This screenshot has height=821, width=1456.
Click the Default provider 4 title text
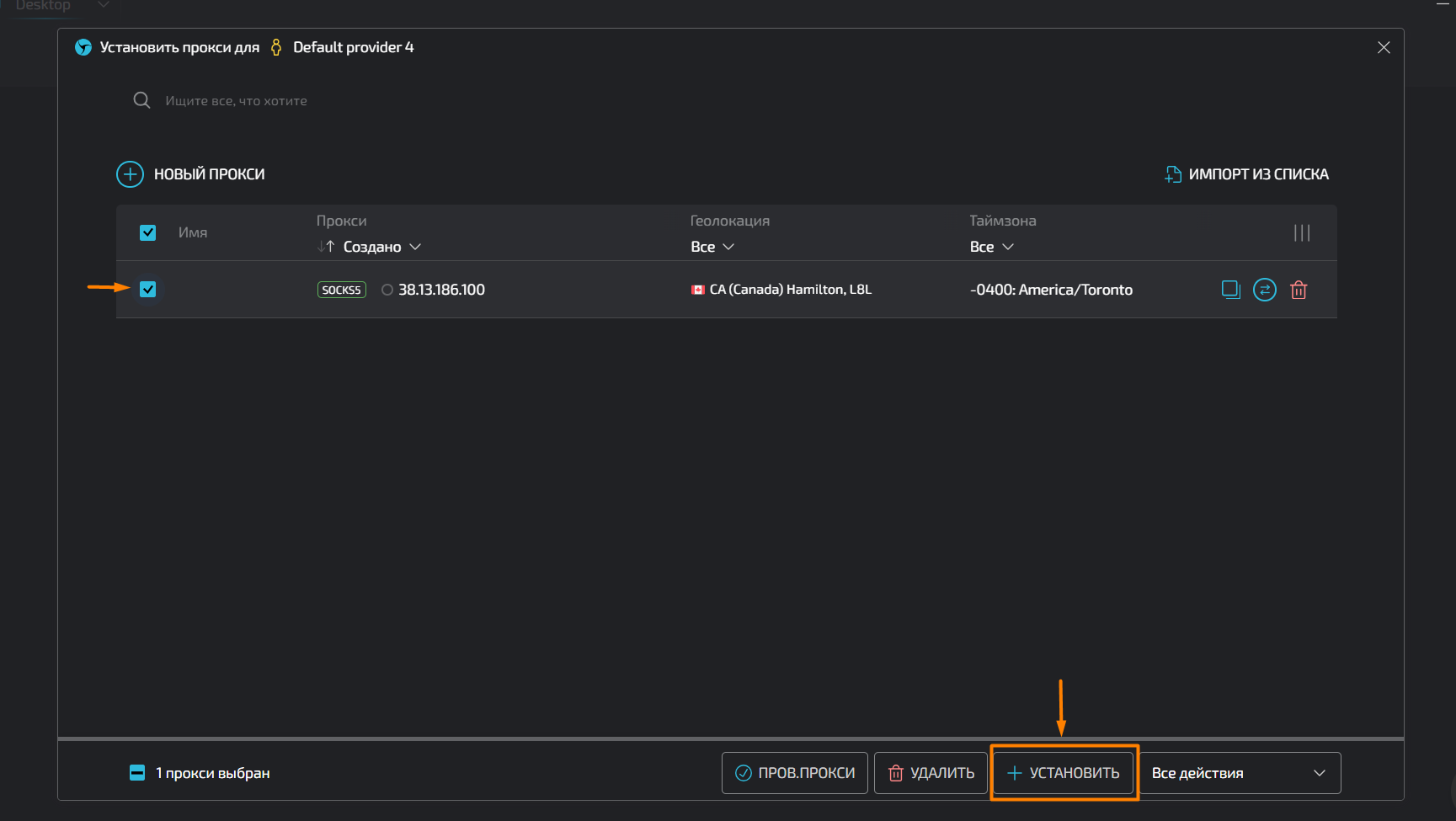pyautogui.click(x=354, y=47)
